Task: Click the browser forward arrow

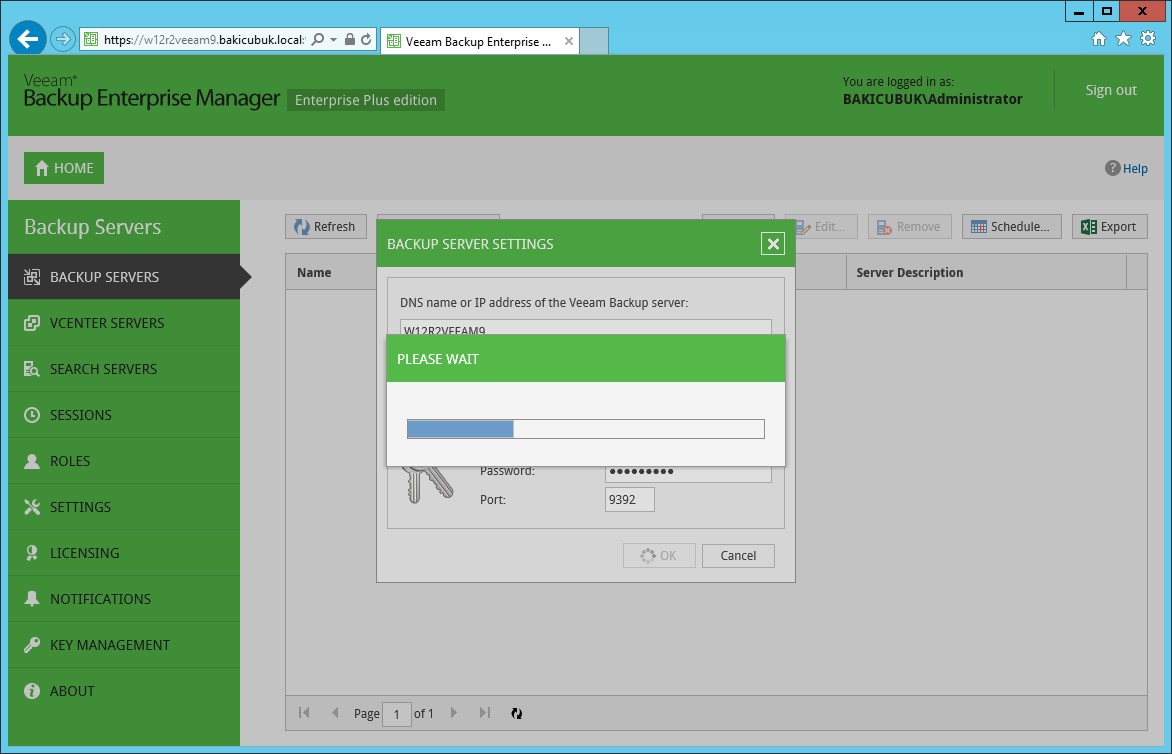Action: pos(63,39)
